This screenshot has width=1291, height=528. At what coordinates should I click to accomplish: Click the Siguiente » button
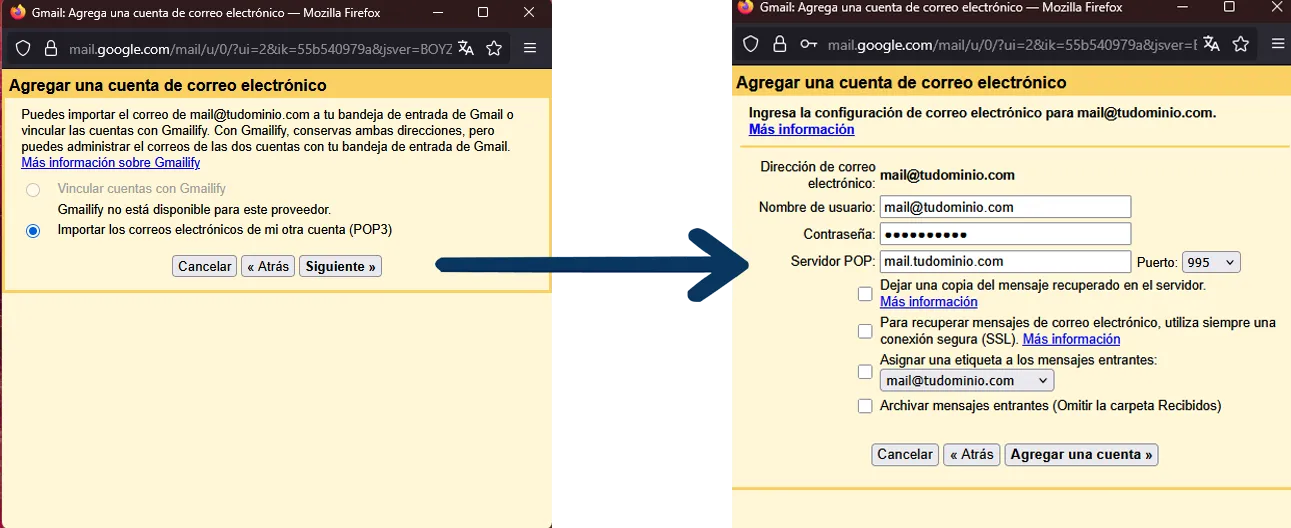click(340, 266)
